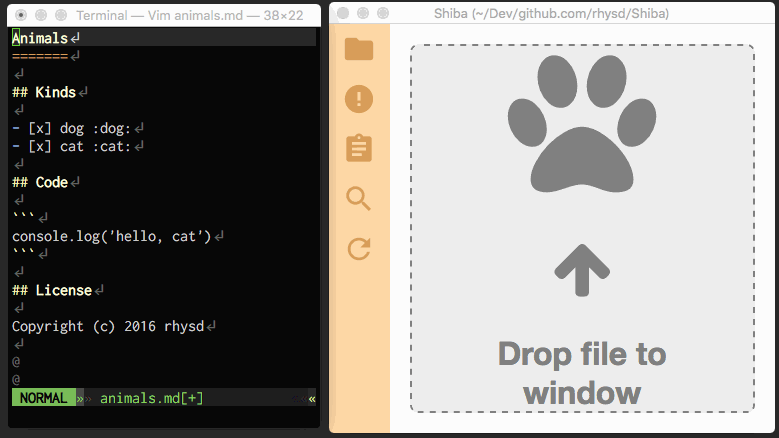Click the 'Copyright (c) 2016 rhysd' line
This screenshot has height=438, width=779.
pyautogui.click(x=108, y=326)
